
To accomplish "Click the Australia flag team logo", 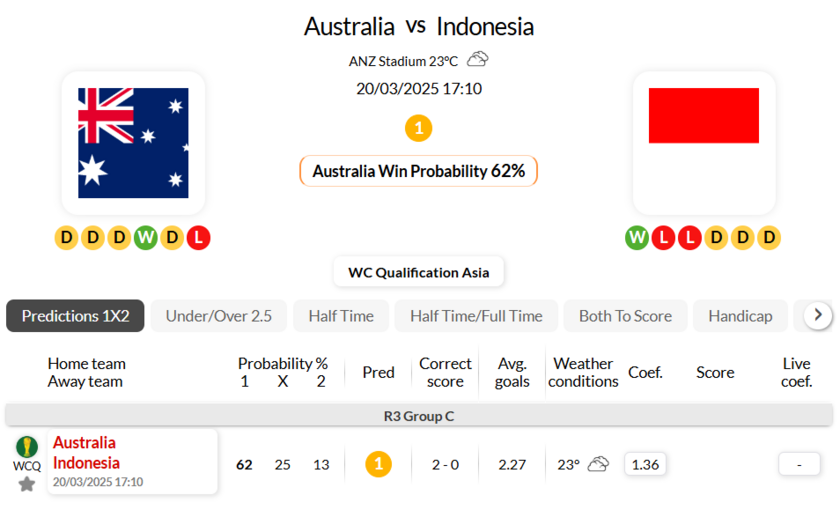I will [x=133, y=142].
